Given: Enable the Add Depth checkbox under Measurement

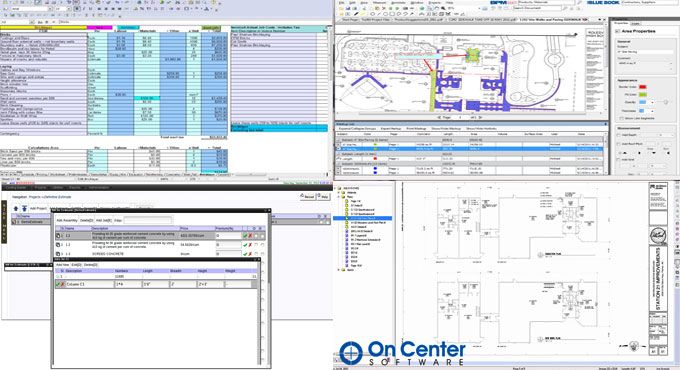Looking at the screenshot, I should click(619, 135).
